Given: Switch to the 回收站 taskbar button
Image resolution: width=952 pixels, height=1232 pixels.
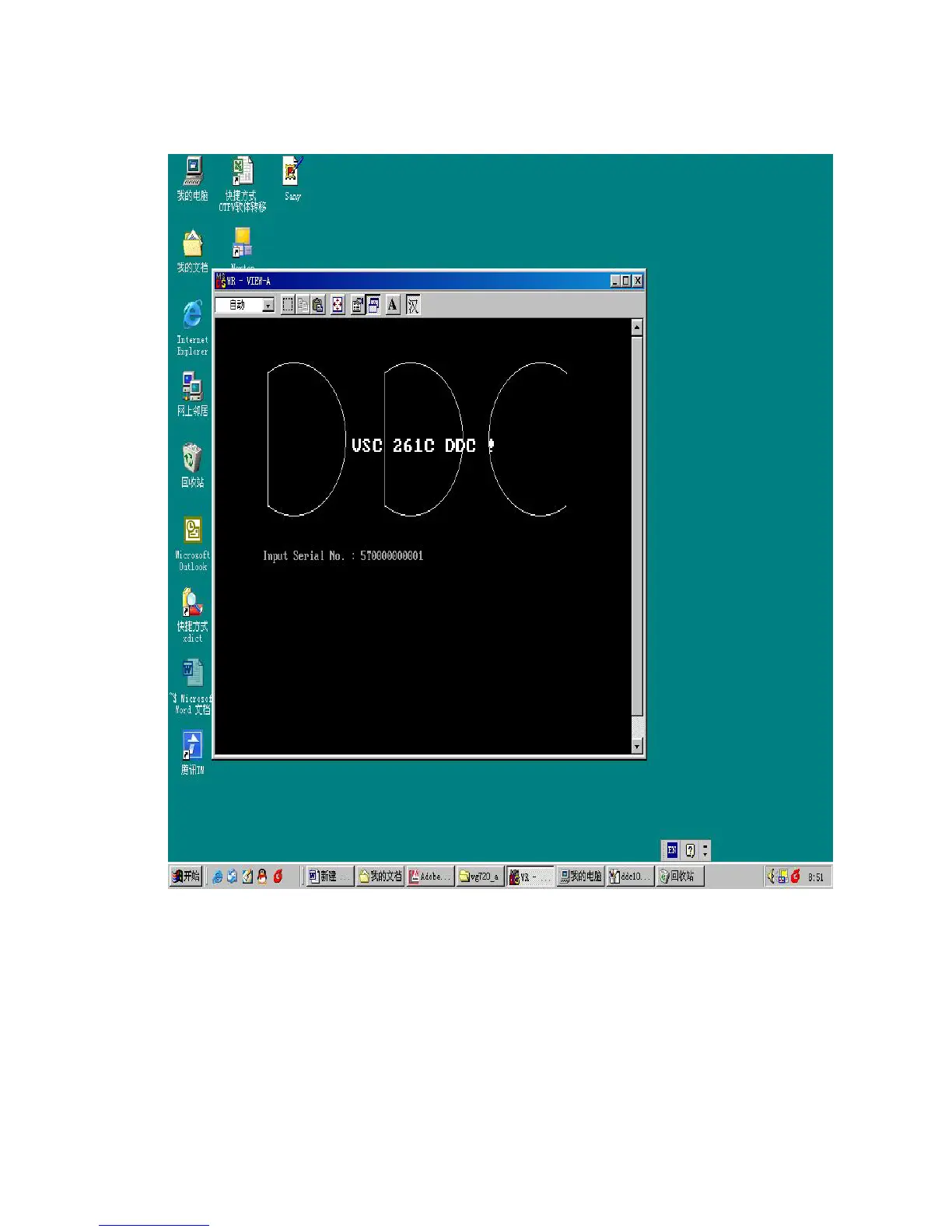Looking at the screenshot, I should [681, 877].
